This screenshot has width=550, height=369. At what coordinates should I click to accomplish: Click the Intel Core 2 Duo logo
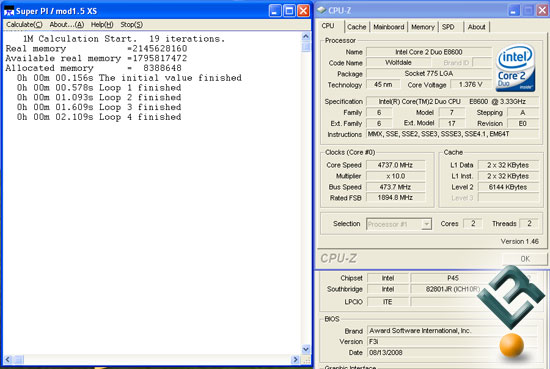(515, 68)
